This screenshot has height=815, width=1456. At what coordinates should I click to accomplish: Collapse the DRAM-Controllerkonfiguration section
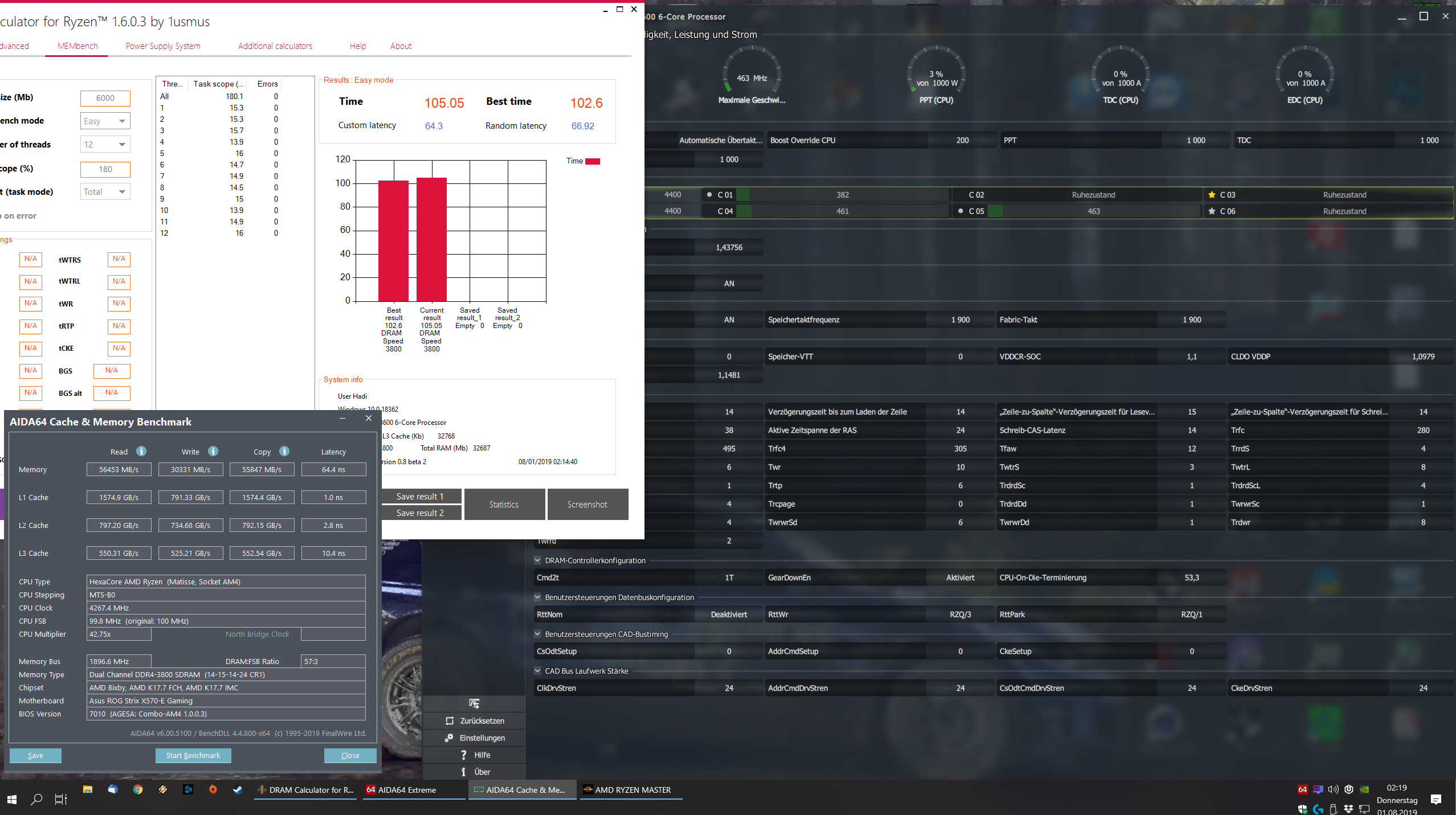(537, 560)
